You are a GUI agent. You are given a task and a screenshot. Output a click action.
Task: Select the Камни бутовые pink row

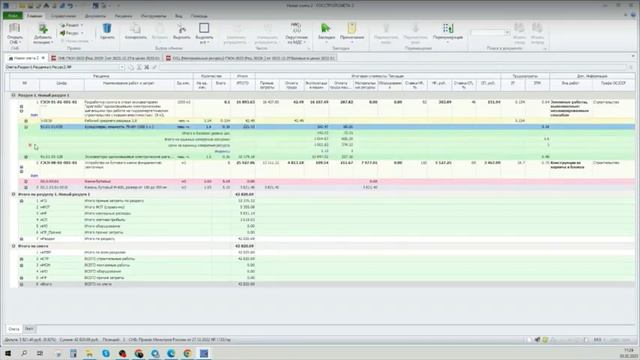pyautogui.click(x=327, y=181)
